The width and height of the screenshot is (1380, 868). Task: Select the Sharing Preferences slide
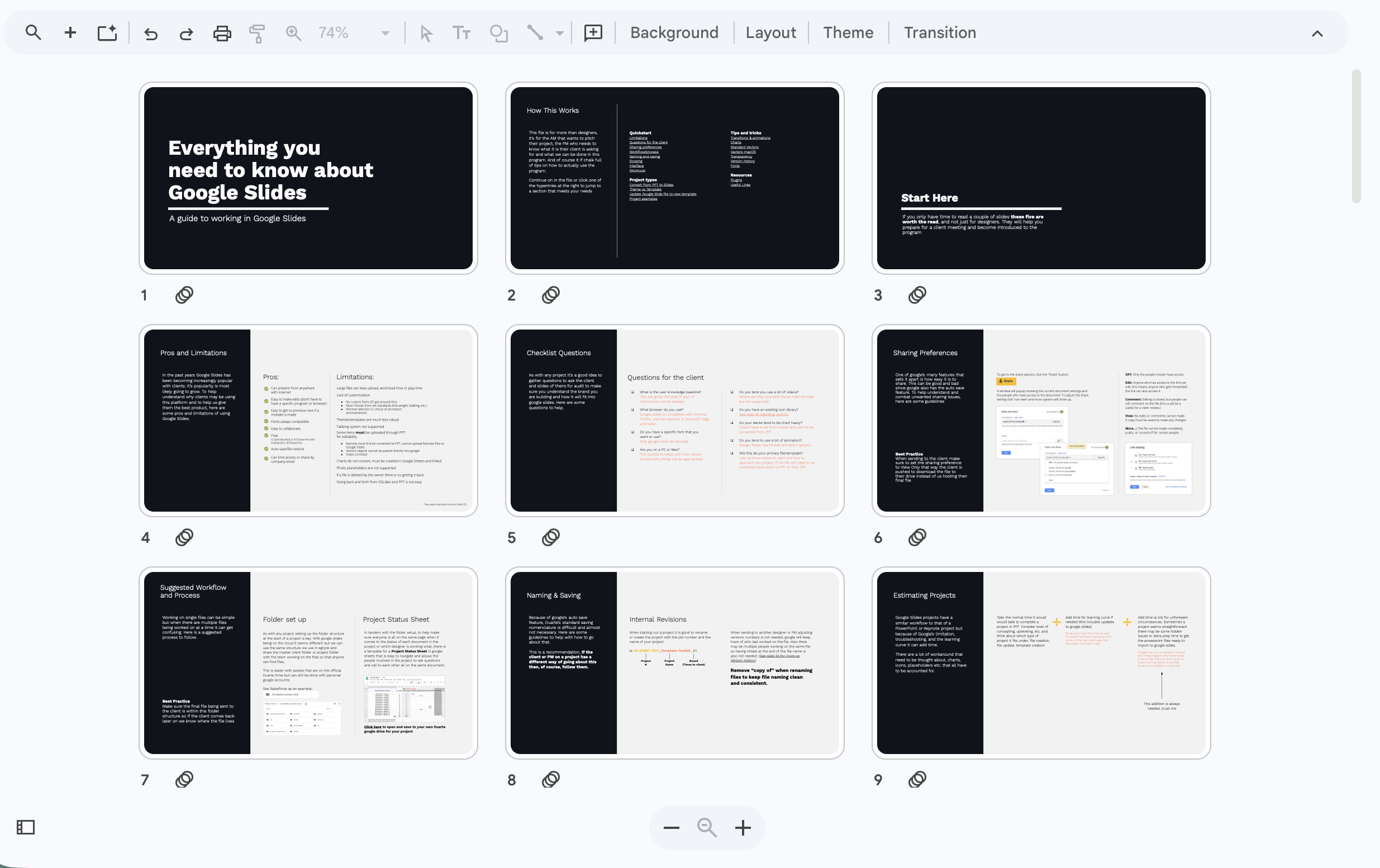(1041, 421)
